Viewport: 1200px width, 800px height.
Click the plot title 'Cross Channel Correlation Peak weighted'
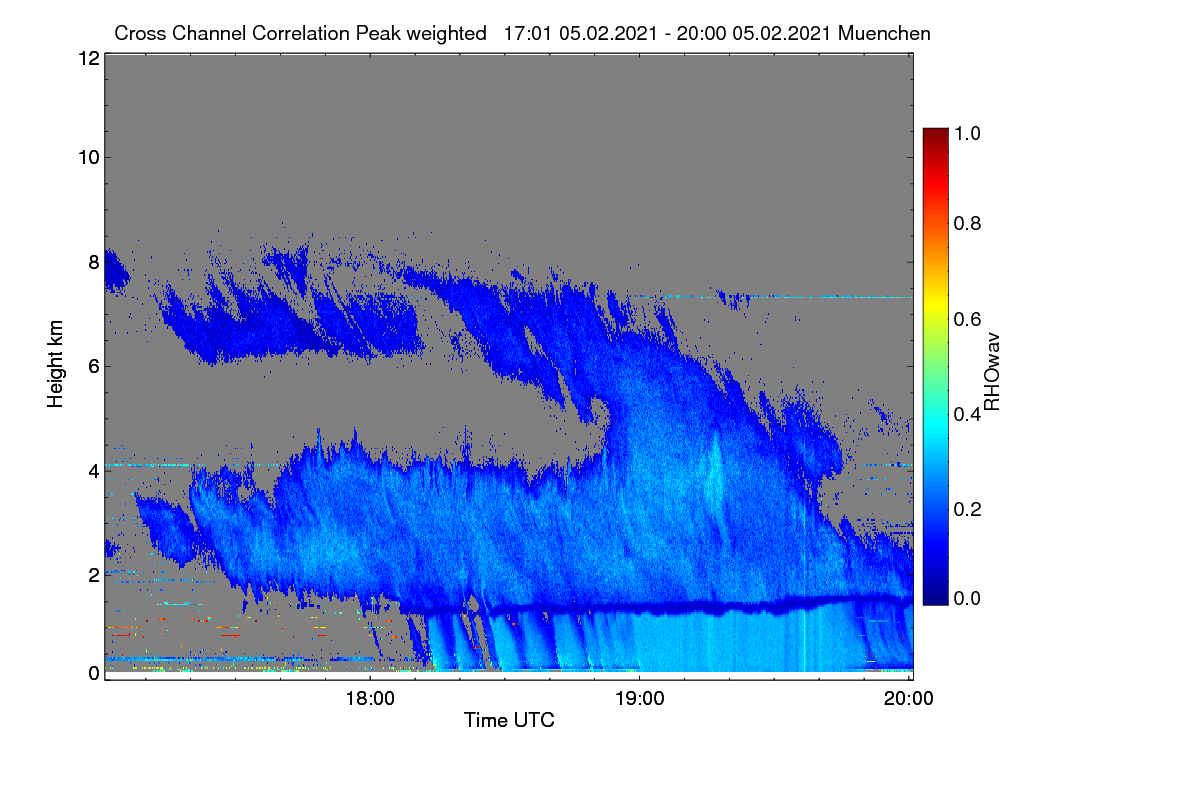pyautogui.click(x=301, y=33)
